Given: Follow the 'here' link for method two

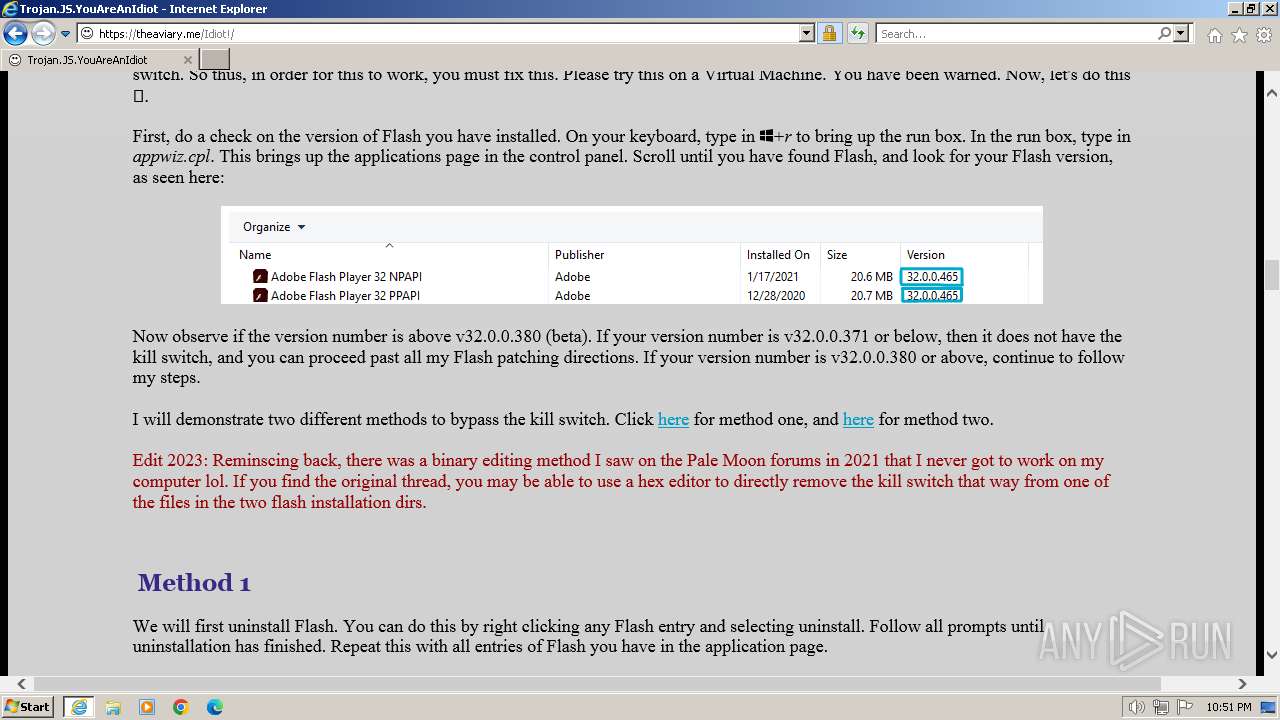Looking at the screenshot, I should click(x=858, y=420).
